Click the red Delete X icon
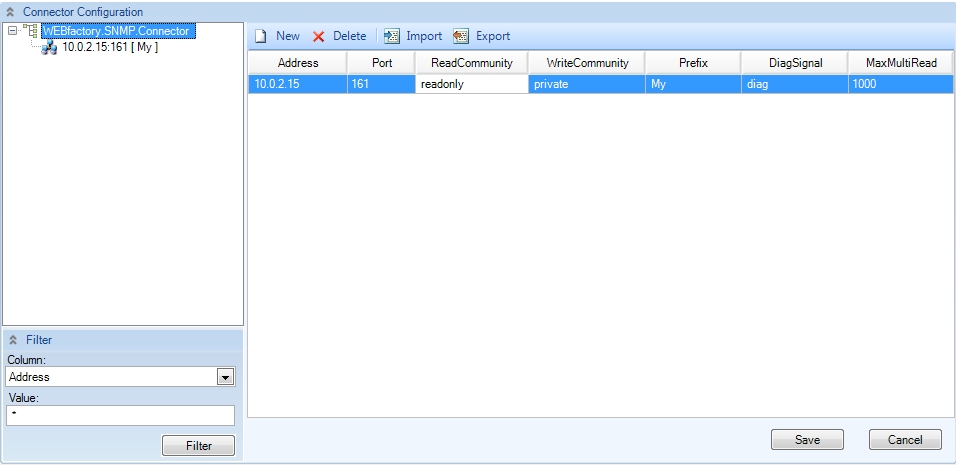 (318, 37)
